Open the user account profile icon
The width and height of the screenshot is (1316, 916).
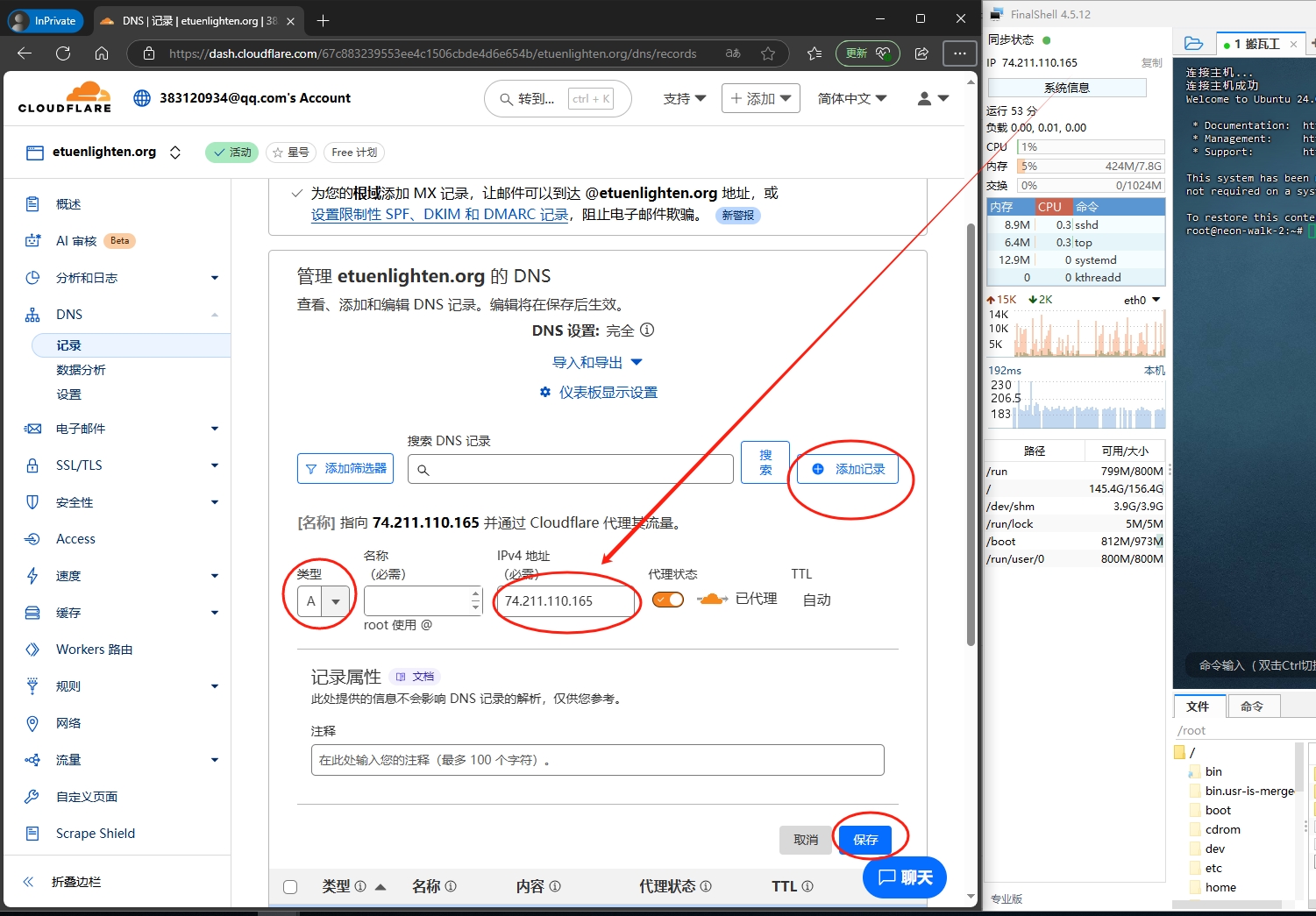point(933,99)
